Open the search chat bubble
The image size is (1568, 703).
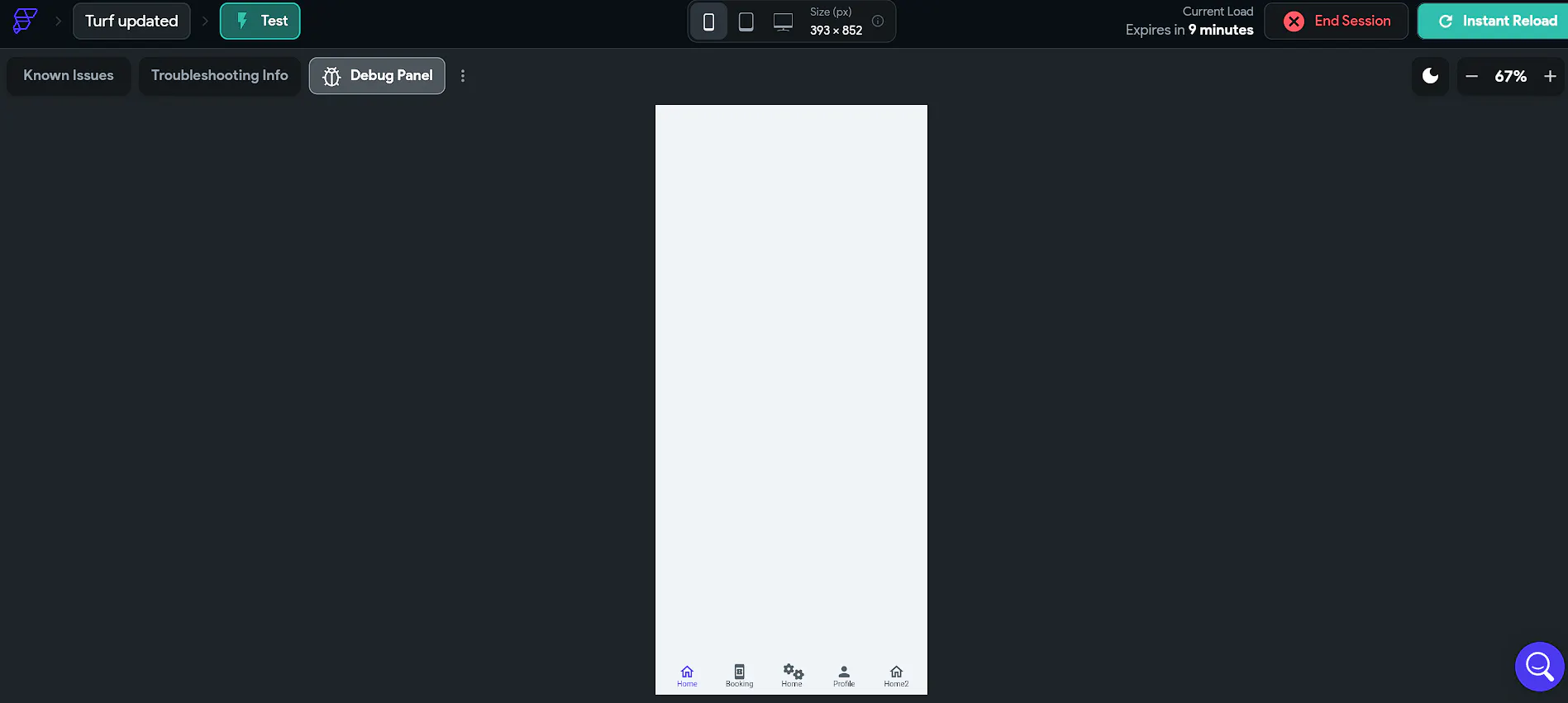pos(1540,666)
